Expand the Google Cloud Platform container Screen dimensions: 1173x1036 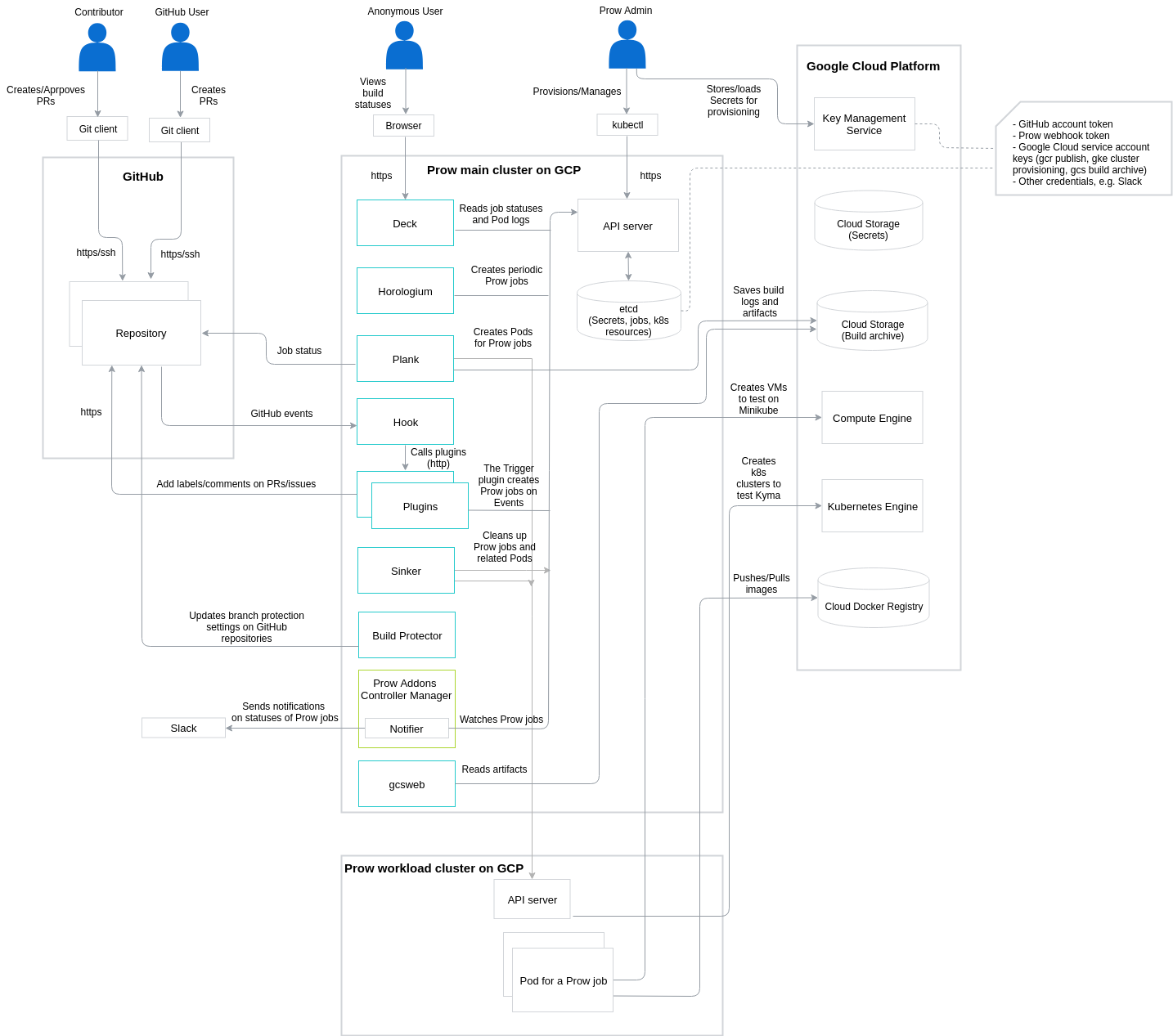pyautogui.click(x=873, y=66)
